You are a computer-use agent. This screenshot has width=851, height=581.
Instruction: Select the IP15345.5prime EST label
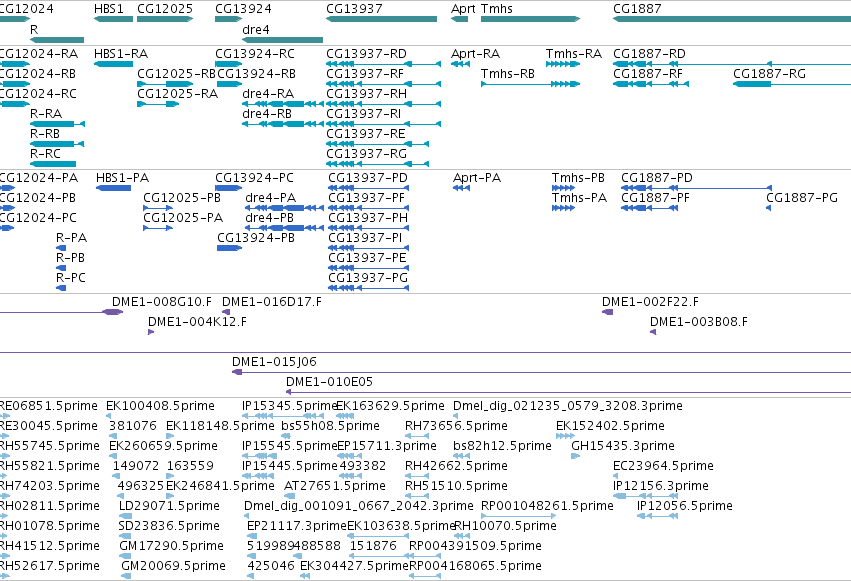click(290, 406)
